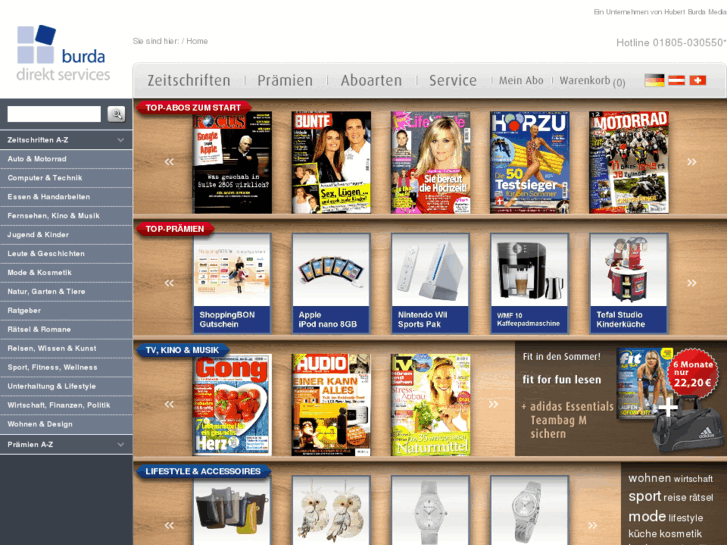This screenshot has width=727, height=545.
Task: Click the 'sport' tag in tag cloud
Action: tap(644, 497)
